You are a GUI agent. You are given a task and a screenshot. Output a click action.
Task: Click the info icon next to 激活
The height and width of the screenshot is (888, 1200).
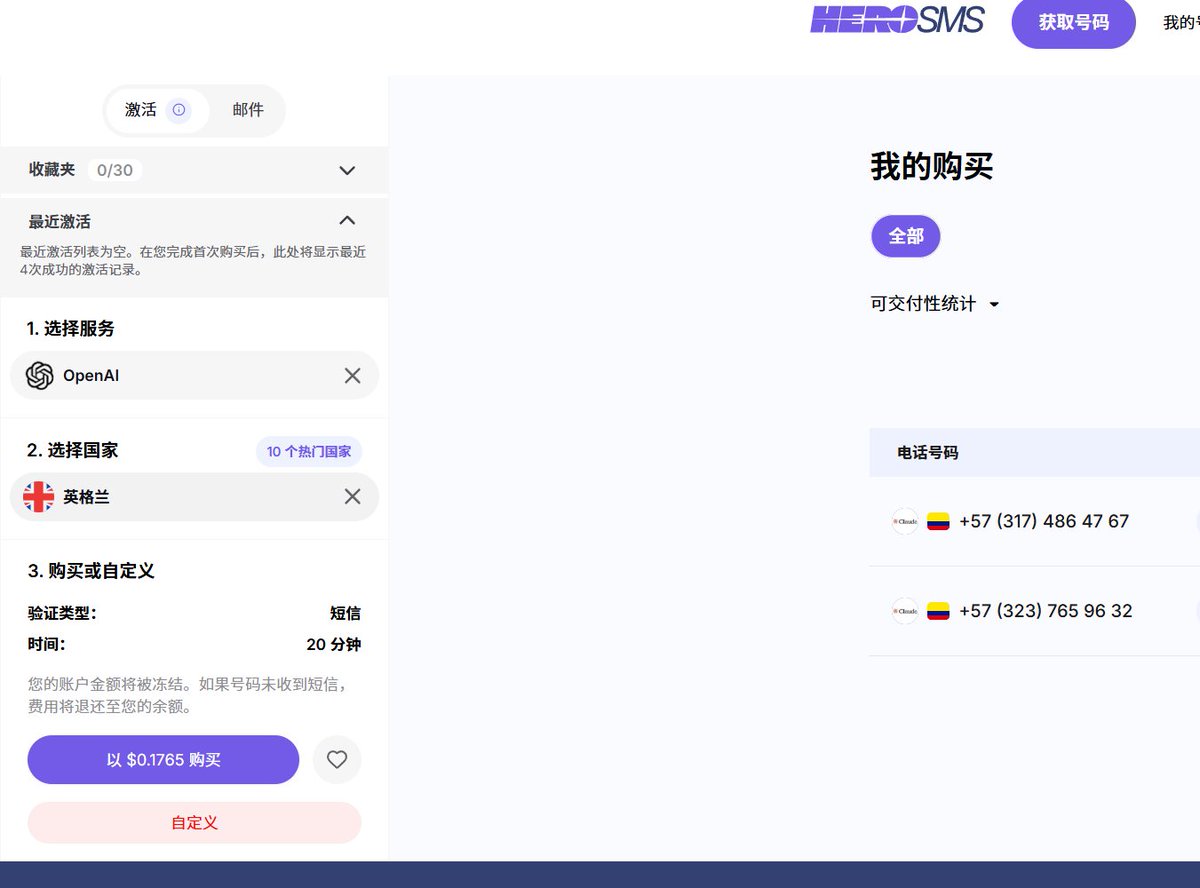[x=178, y=110]
